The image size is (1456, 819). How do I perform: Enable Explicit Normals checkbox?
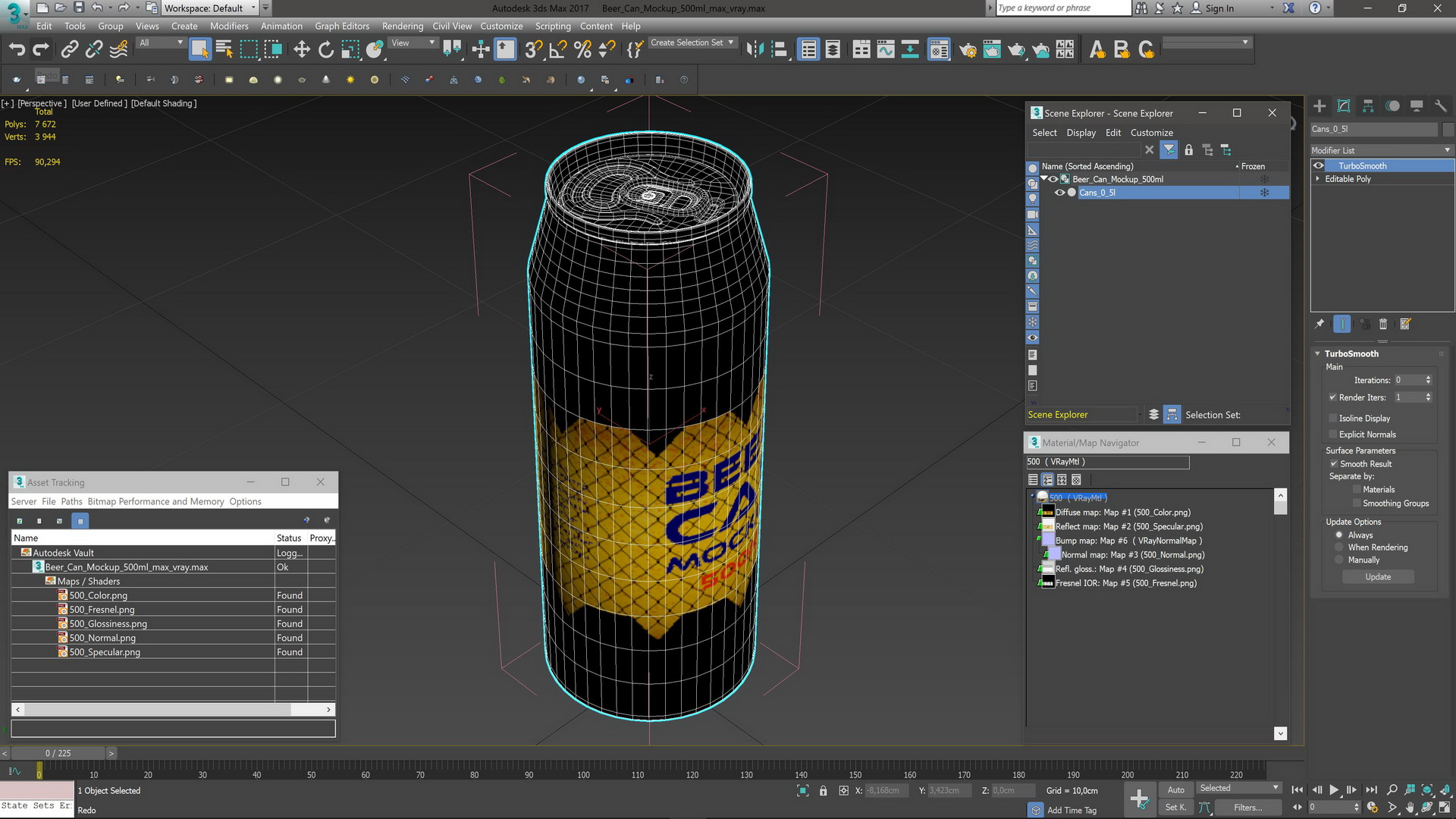1332,435
